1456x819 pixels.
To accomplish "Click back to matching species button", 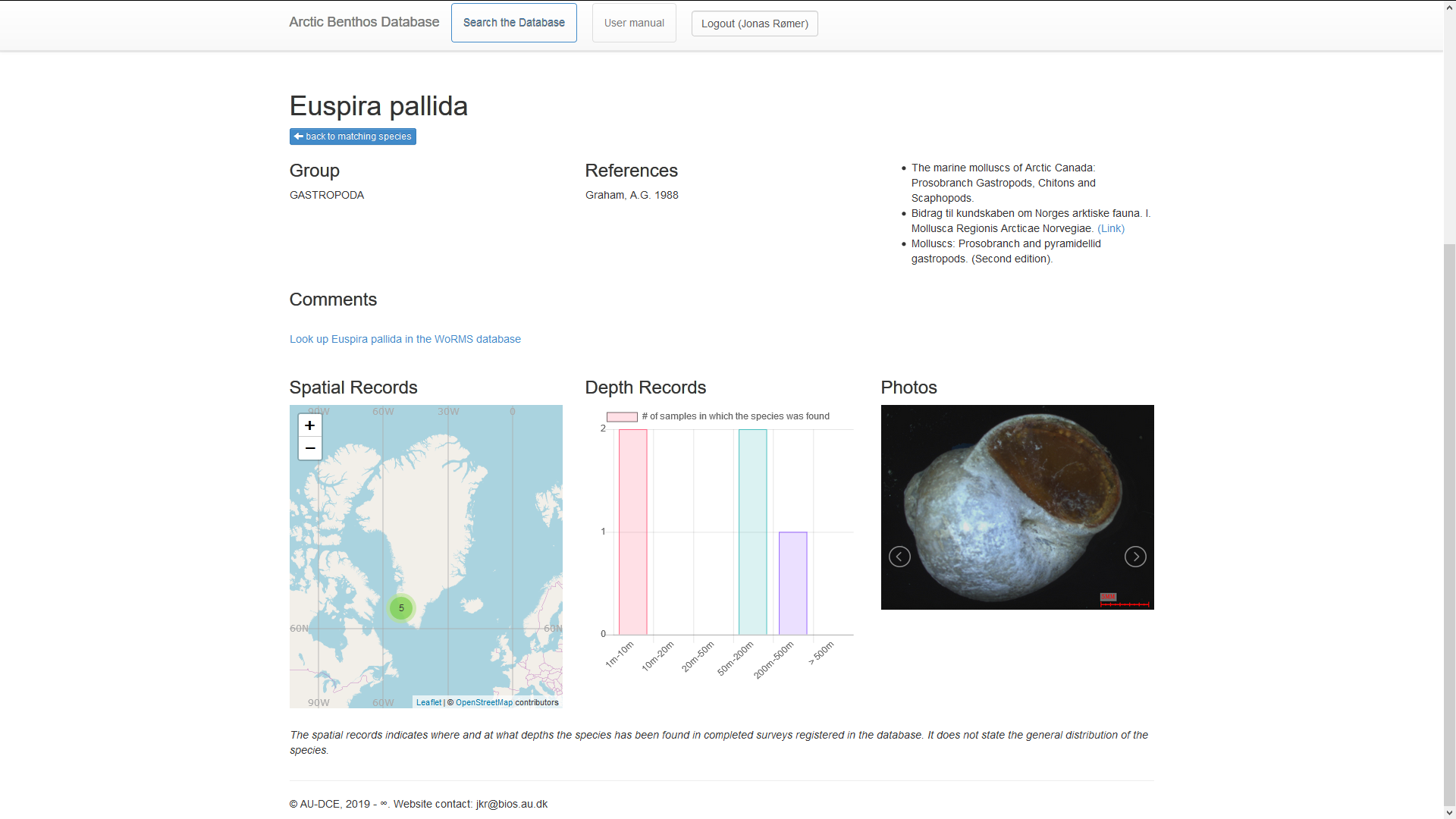I will tap(353, 136).
